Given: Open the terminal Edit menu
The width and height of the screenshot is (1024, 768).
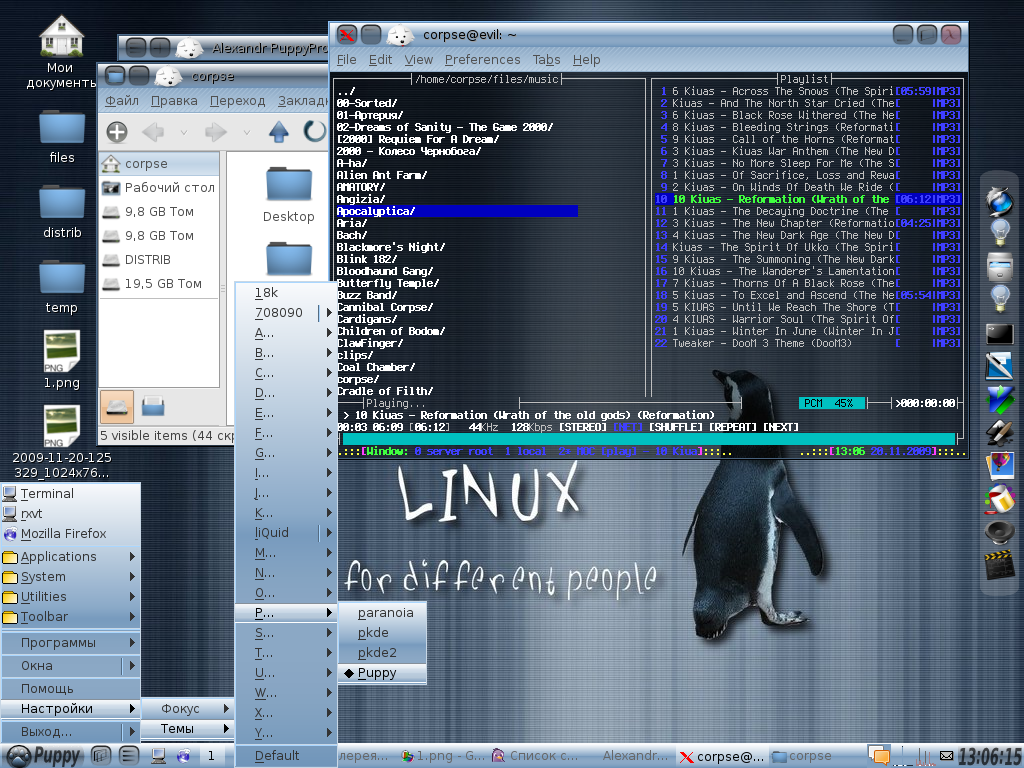Looking at the screenshot, I should click(380, 59).
